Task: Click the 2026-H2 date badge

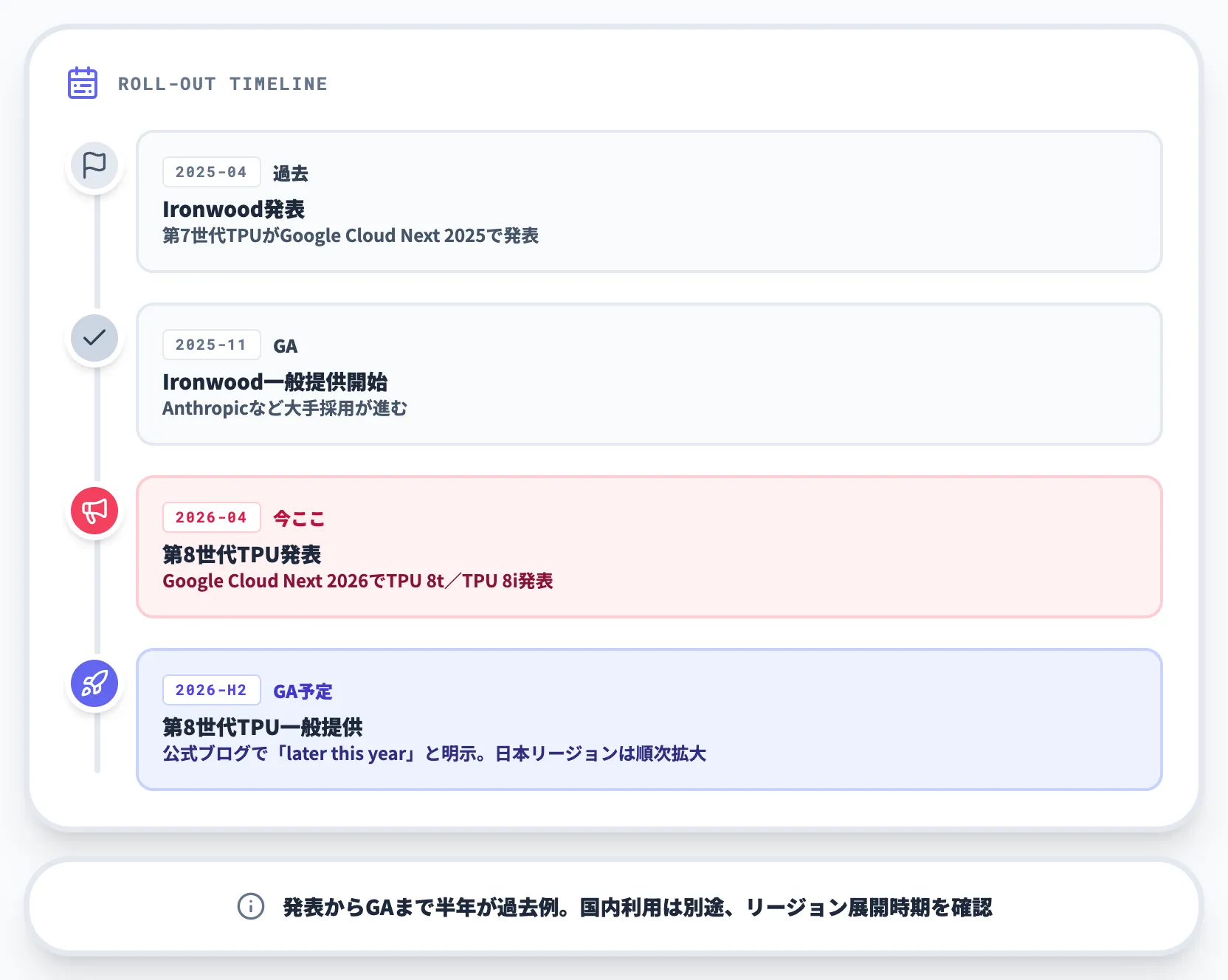Action: (x=211, y=690)
